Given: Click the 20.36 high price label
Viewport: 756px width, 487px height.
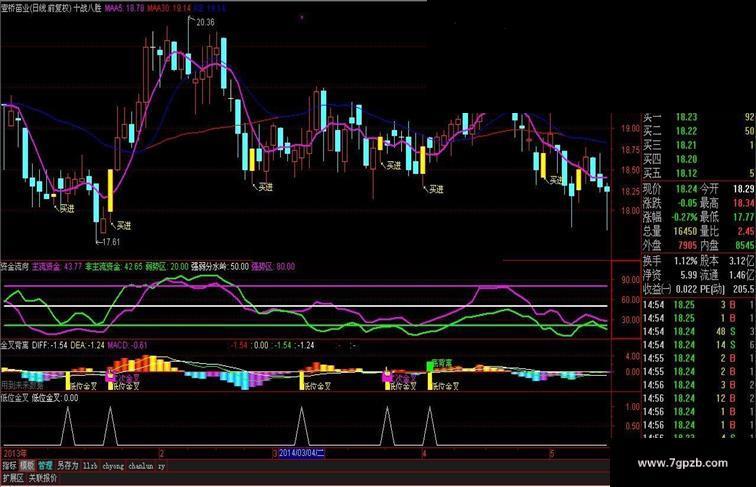Looking at the screenshot, I should (205, 22).
